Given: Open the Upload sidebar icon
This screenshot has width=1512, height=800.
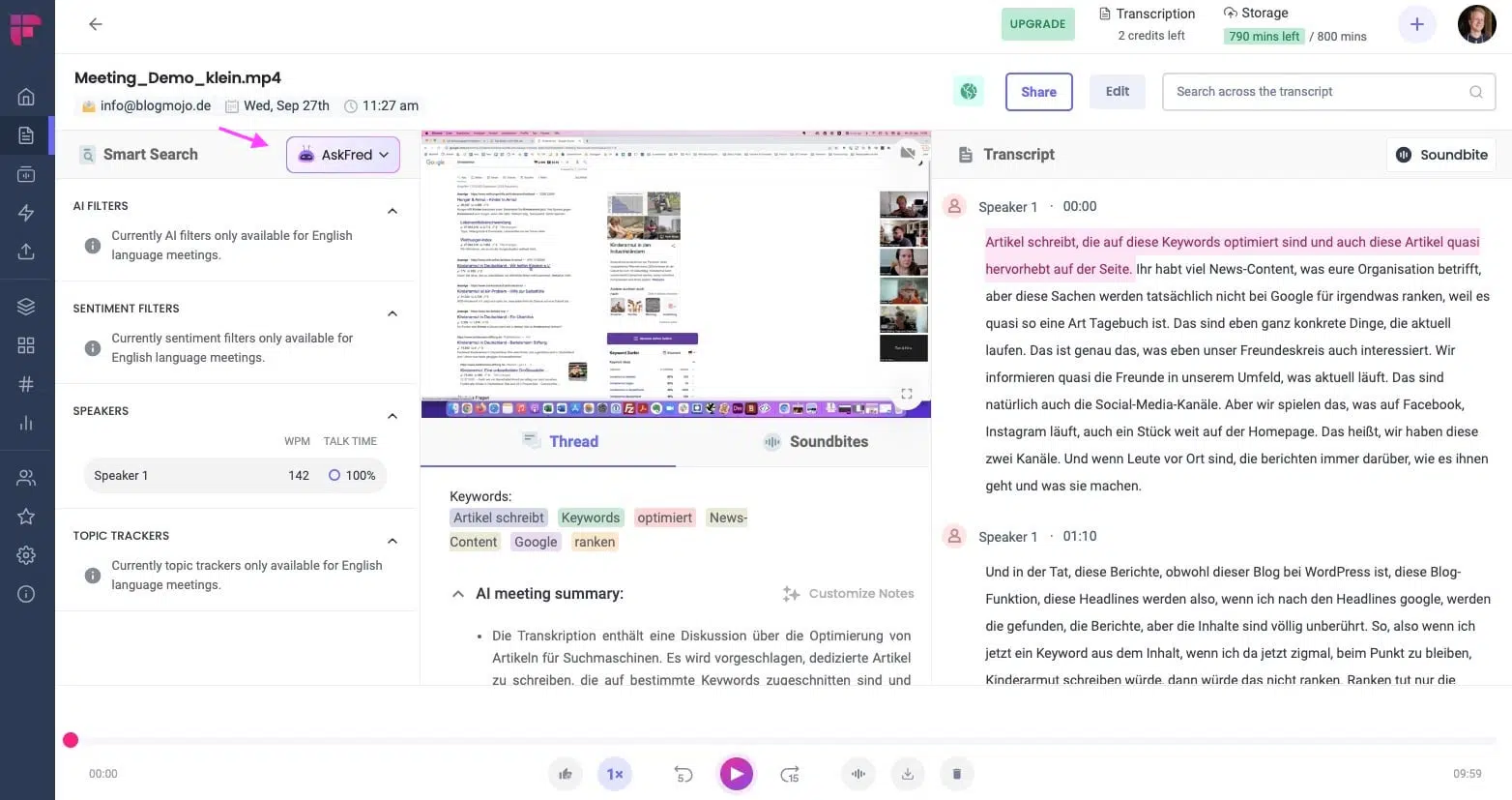Looking at the screenshot, I should [26, 252].
